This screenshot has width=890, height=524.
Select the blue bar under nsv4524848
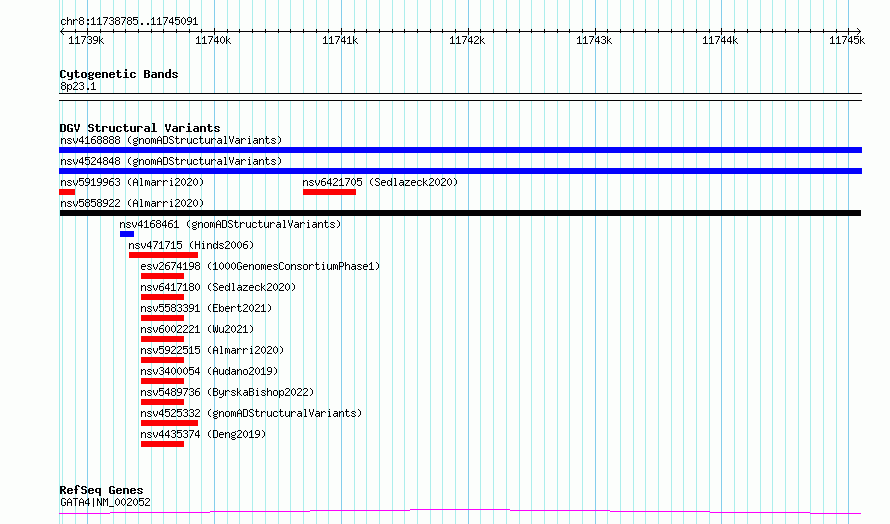[x=460, y=171]
